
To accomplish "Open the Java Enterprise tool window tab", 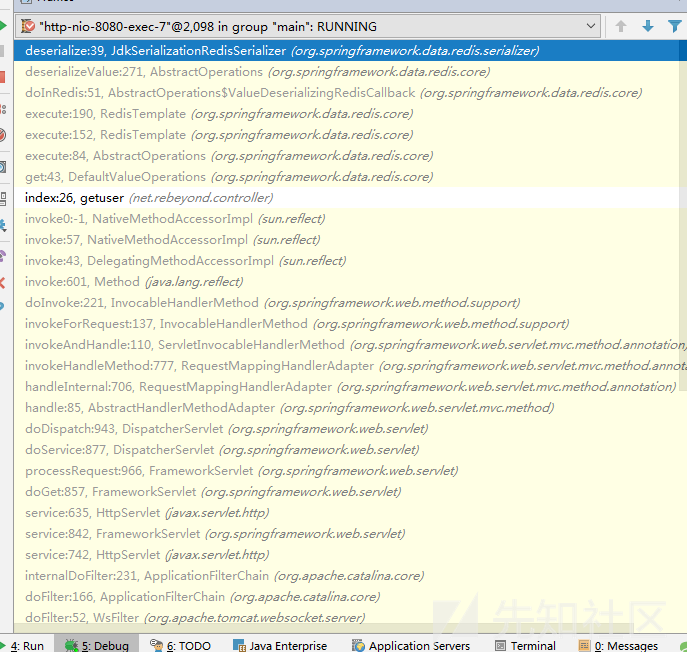I will click(x=280, y=645).
